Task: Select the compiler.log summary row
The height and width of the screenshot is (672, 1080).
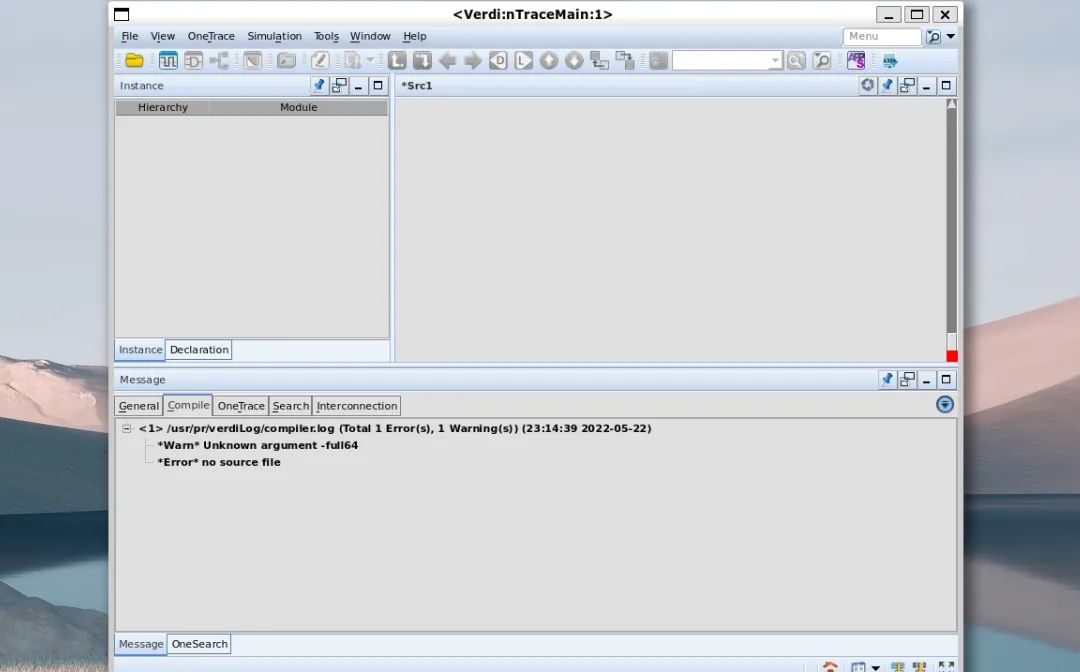Action: (x=395, y=428)
